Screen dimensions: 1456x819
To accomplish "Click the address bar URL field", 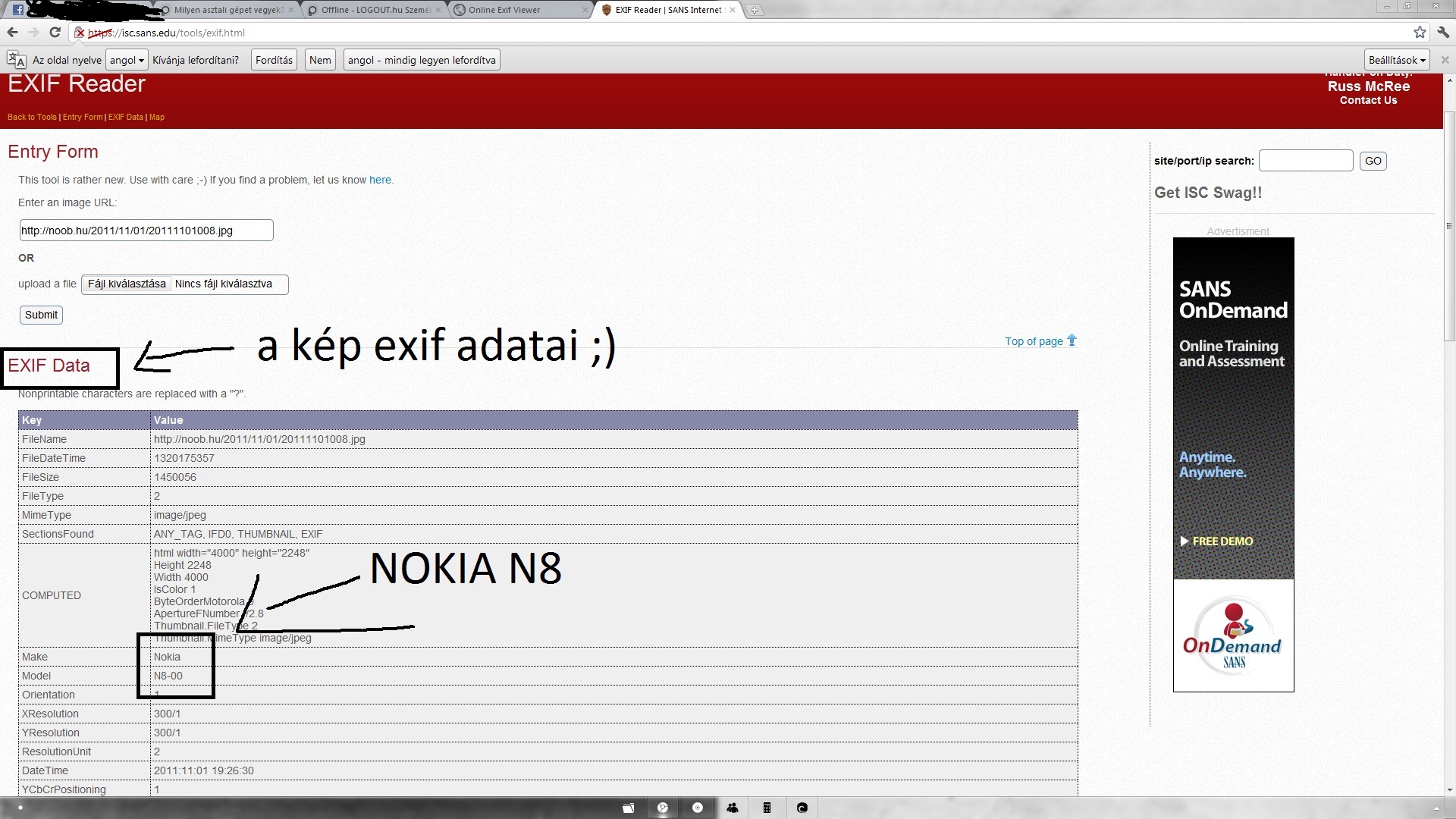I will coord(743,33).
